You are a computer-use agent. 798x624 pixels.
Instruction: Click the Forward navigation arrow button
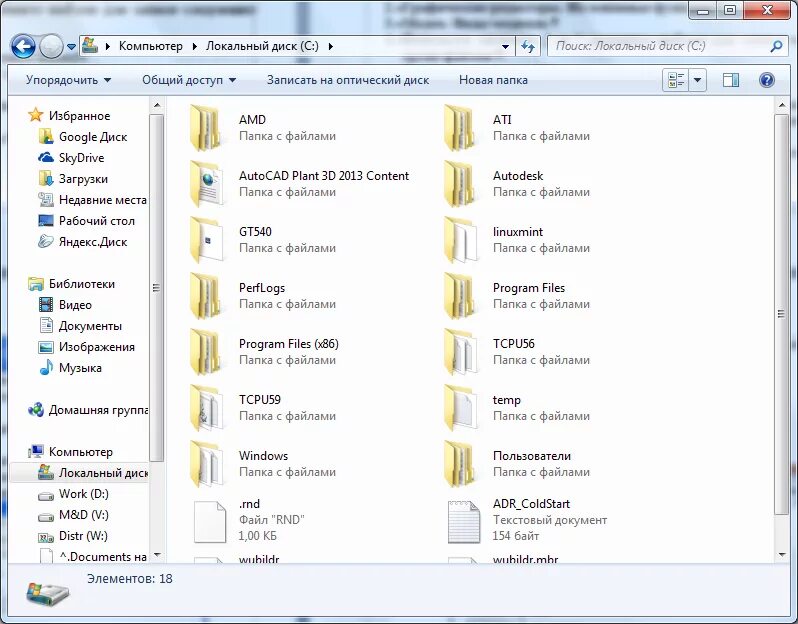click(x=51, y=46)
